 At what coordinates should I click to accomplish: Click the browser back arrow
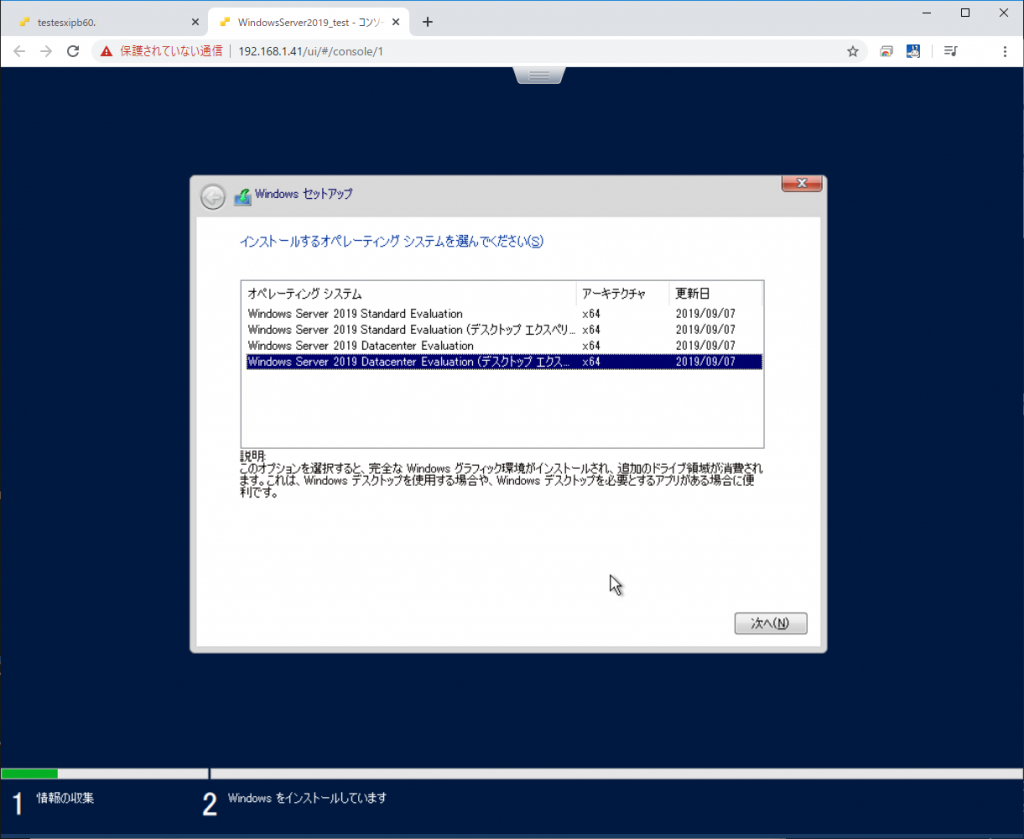tap(19, 51)
